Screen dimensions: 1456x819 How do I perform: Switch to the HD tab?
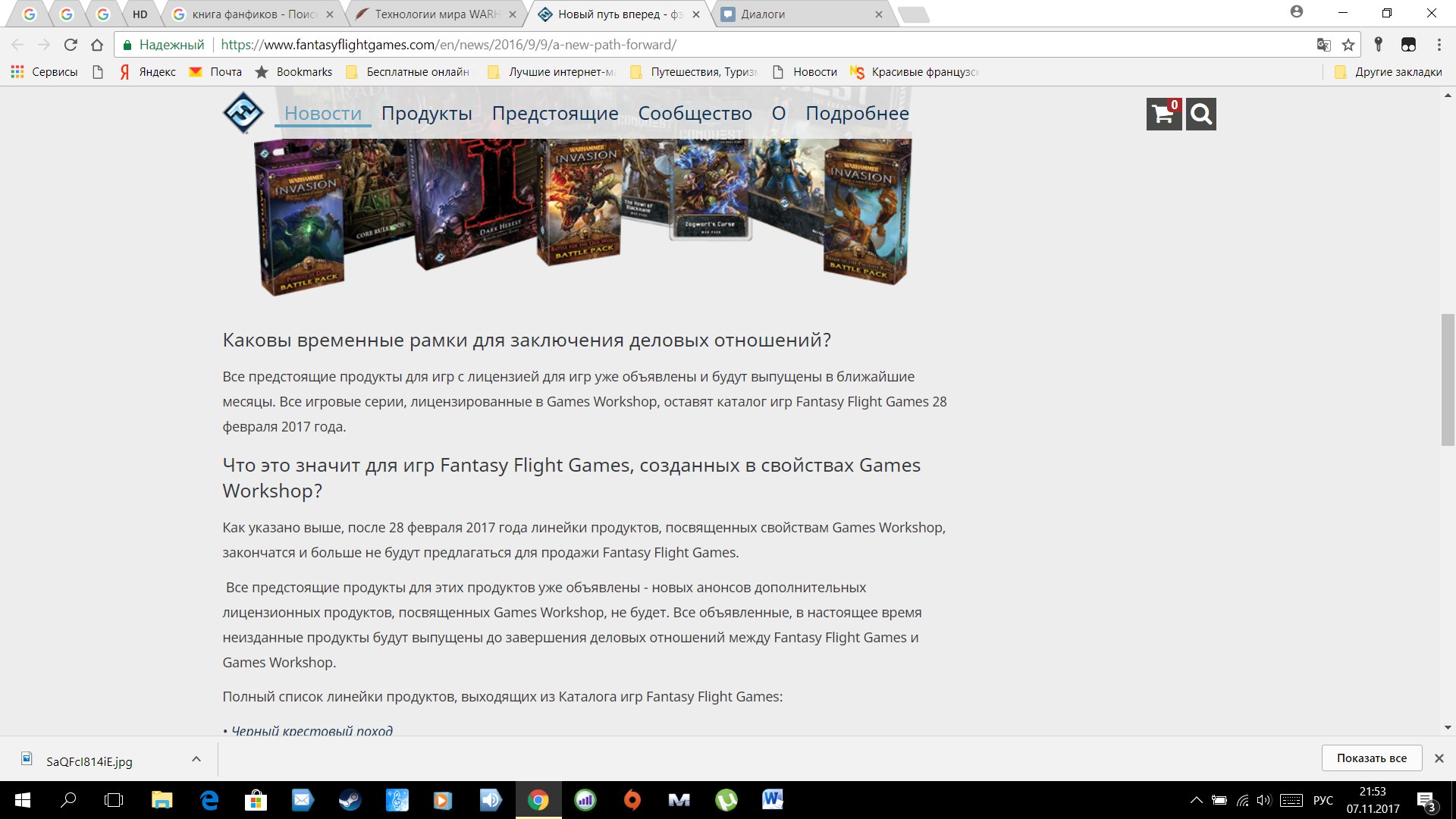click(x=140, y=14)
